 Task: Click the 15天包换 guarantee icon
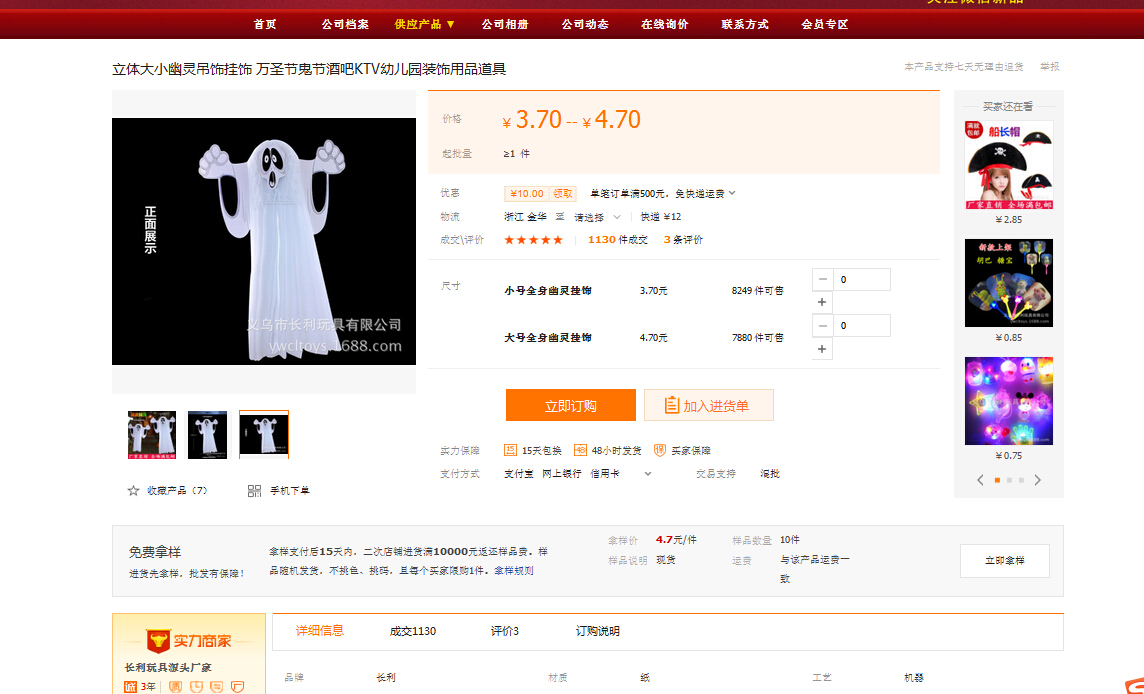pyautogui.click(x=510, y=450)
